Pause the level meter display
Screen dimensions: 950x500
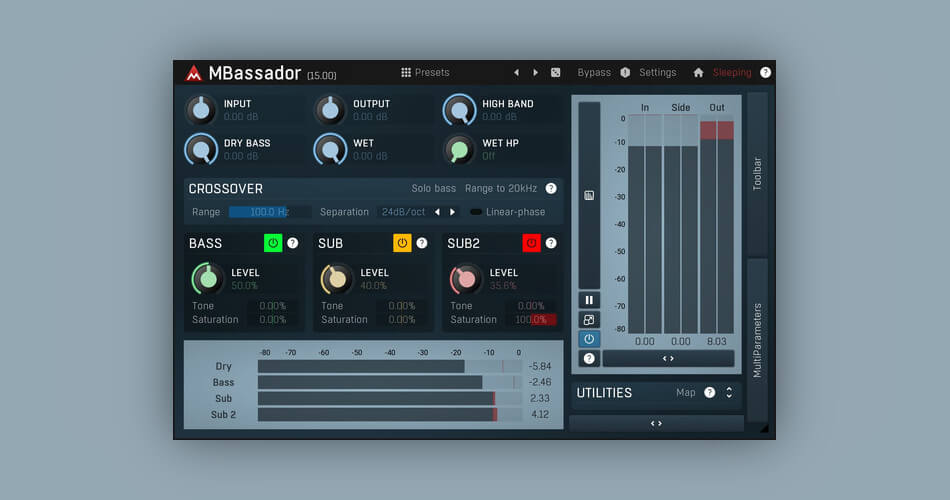click(x=589, y=300)
